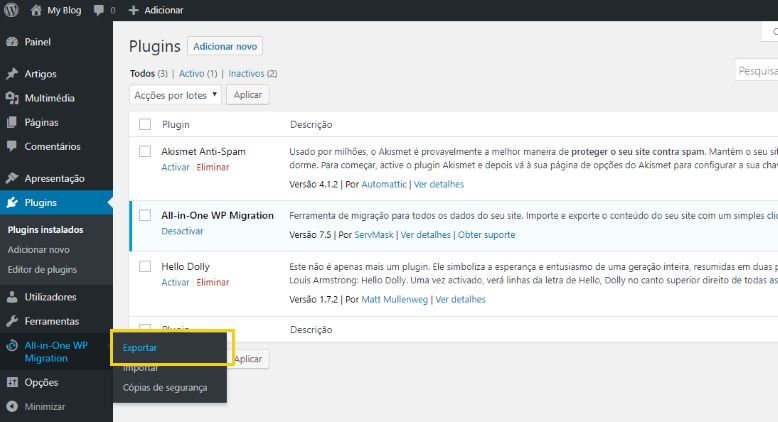Click the My Blog home icon

(36, 10)
